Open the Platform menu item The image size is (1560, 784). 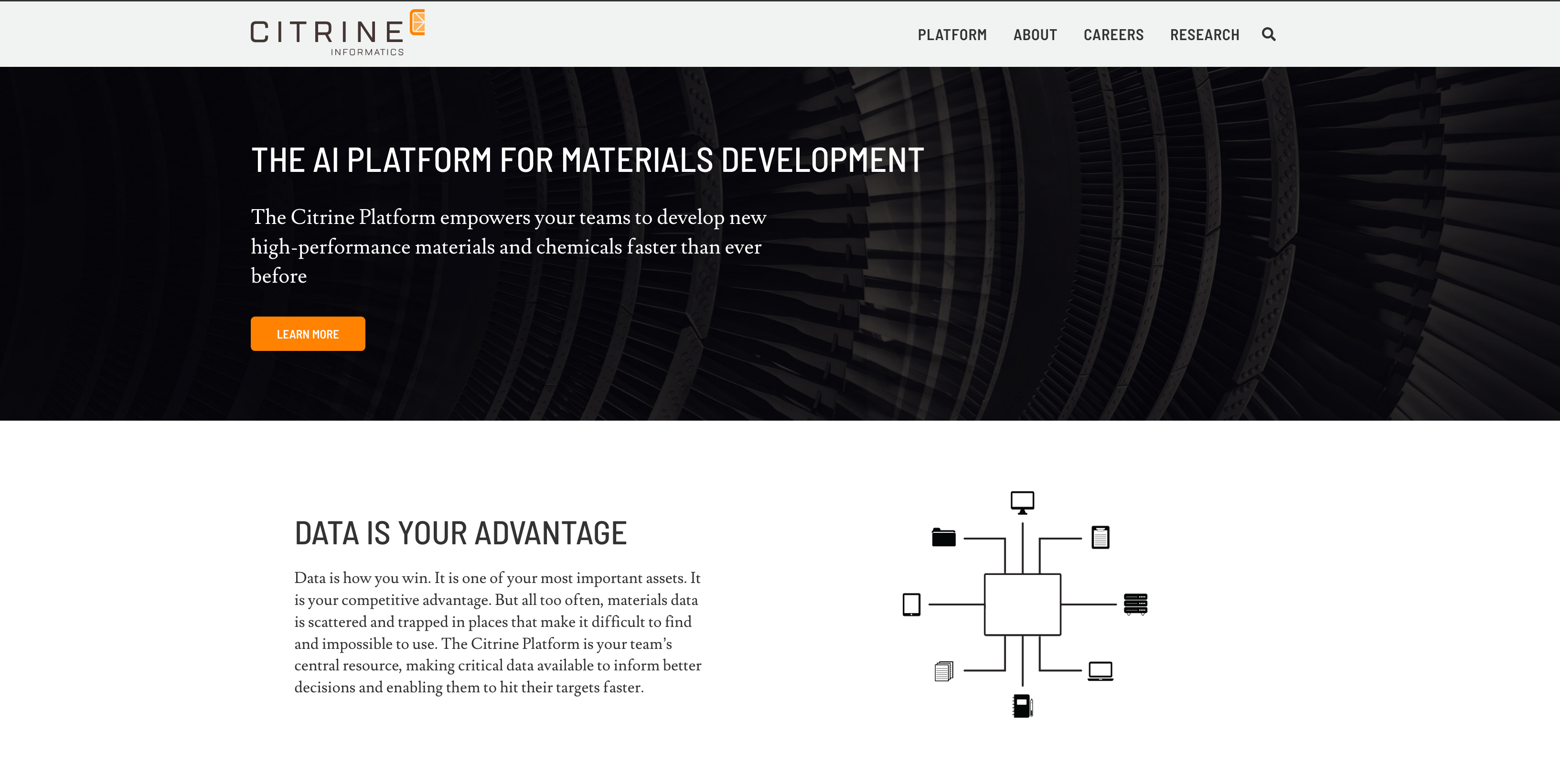click(952, 35)
